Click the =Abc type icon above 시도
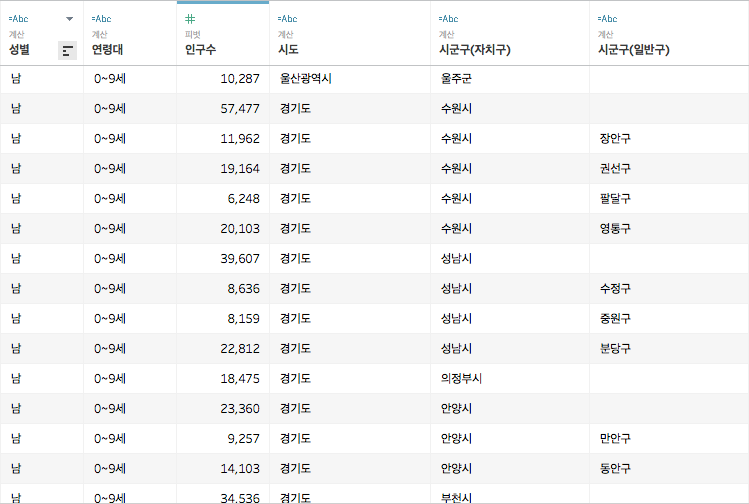This screenshot has height=504, width=749. pyautogui.click(x=287, y=19)
